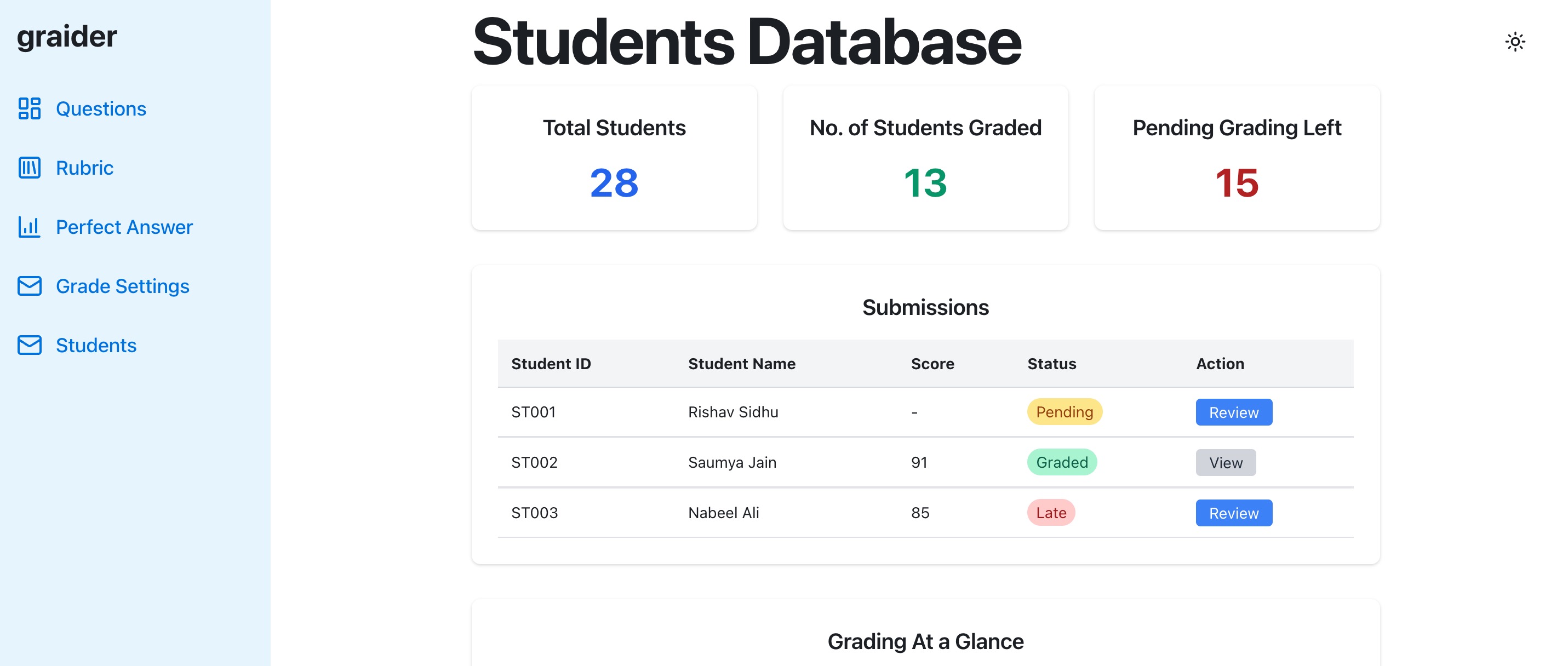Open Perfect Answer from the sidebar

[x=124, y=226]
